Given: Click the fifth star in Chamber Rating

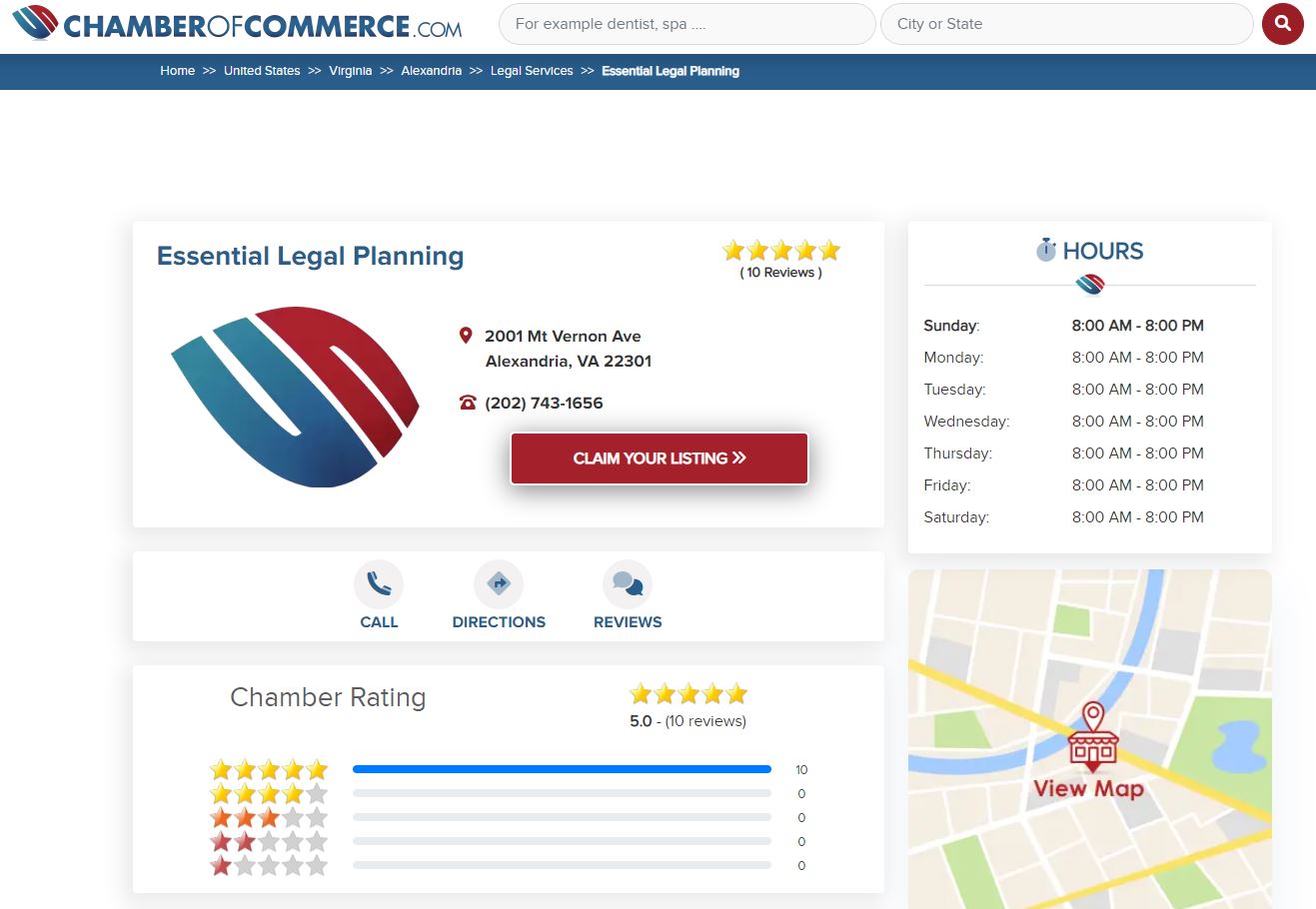Looking at the screenshot, I should tap(735, 693).
